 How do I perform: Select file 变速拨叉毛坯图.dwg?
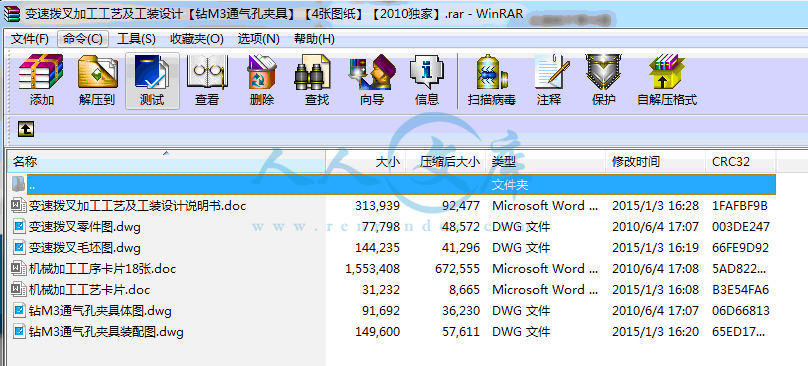pos(85,248)
